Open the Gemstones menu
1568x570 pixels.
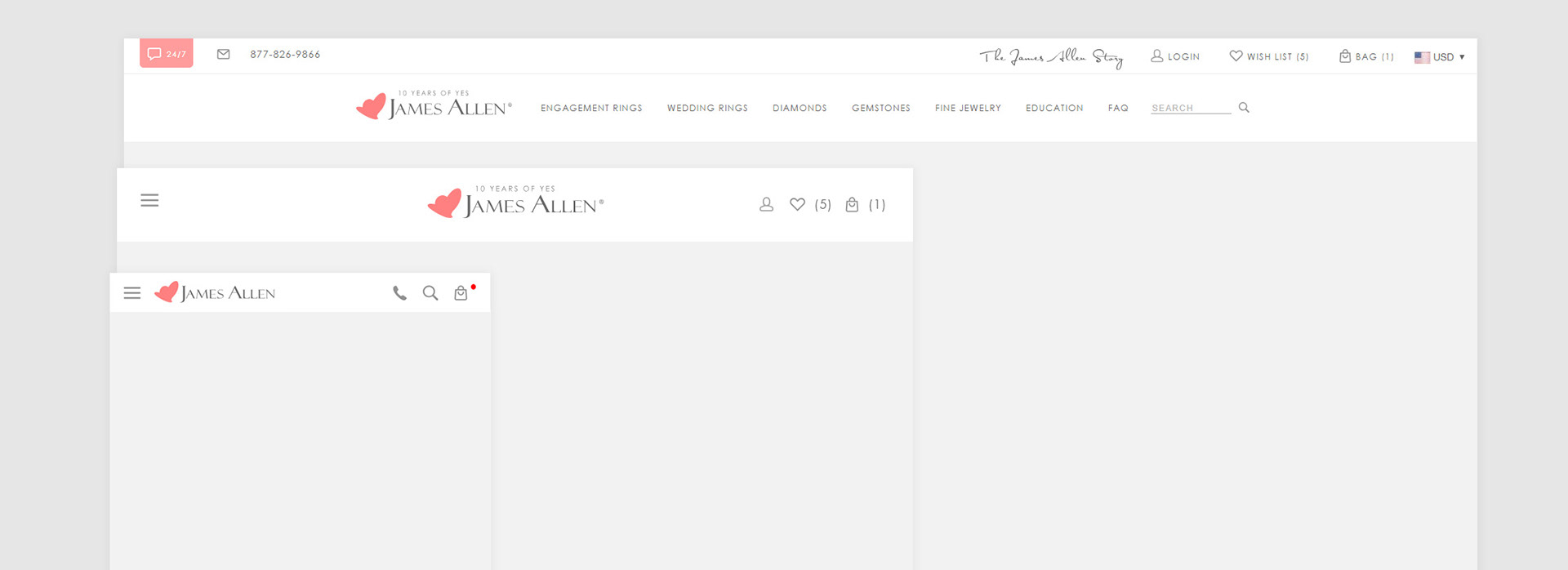point(880,108)
